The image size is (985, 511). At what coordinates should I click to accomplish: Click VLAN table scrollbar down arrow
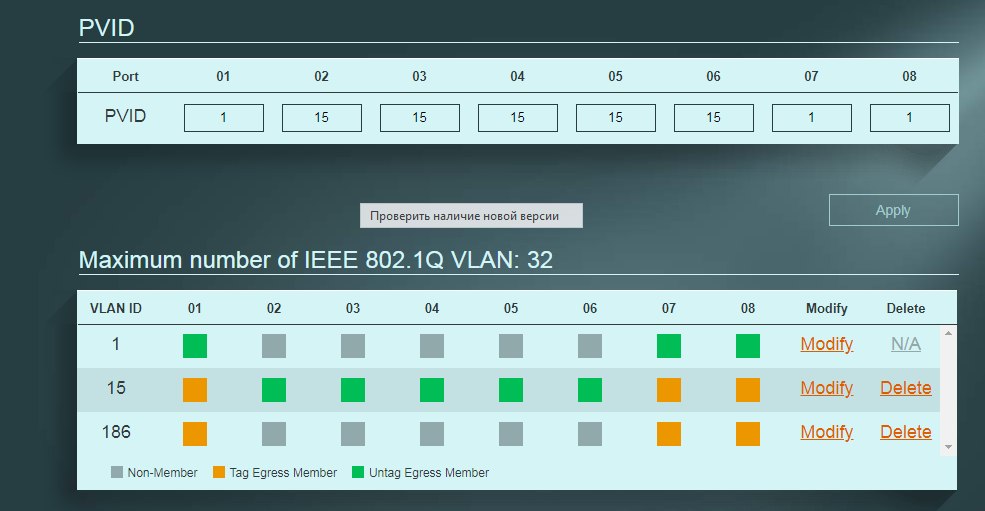click(x=949, y=447)
